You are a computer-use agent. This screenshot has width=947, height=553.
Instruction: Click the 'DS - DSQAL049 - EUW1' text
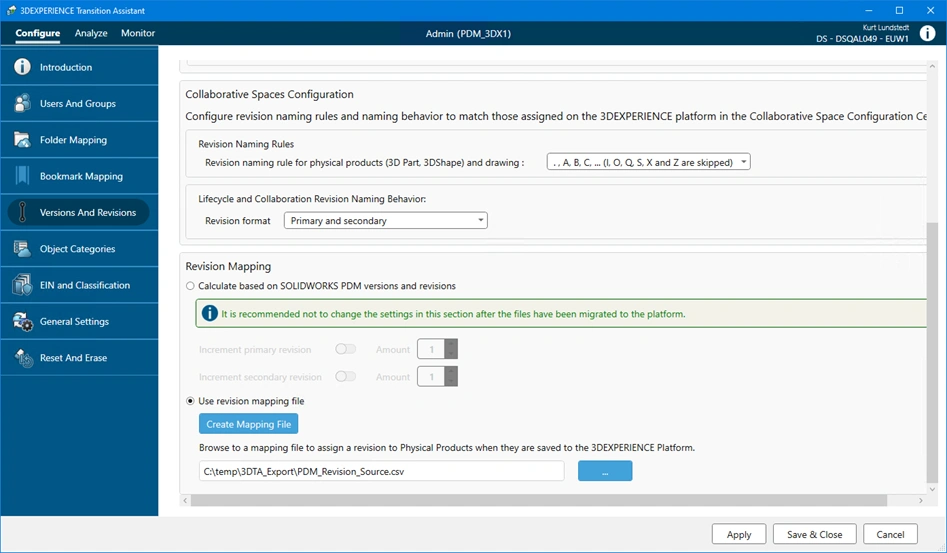862,39
